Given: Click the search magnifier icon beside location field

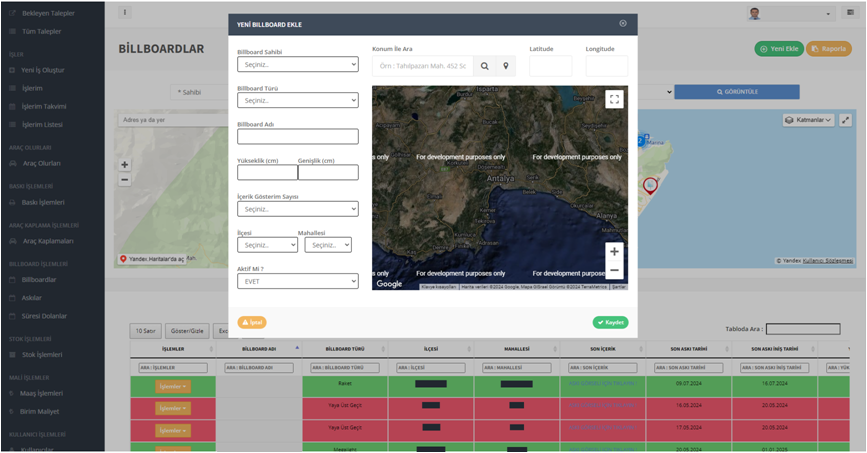Looking at the screenshot, I should click(485, 66).
